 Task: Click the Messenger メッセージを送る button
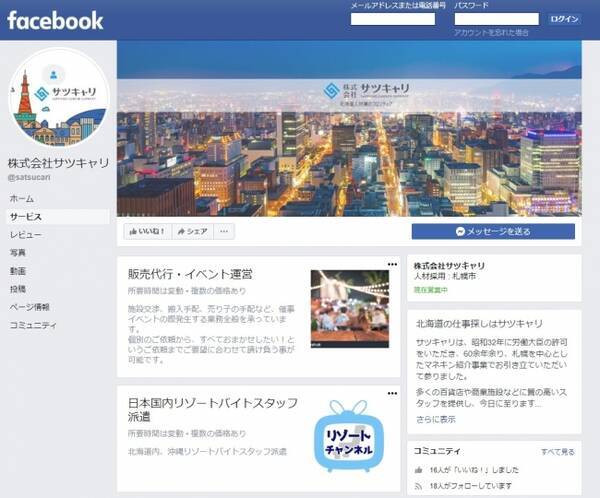(x=493, y=231)
